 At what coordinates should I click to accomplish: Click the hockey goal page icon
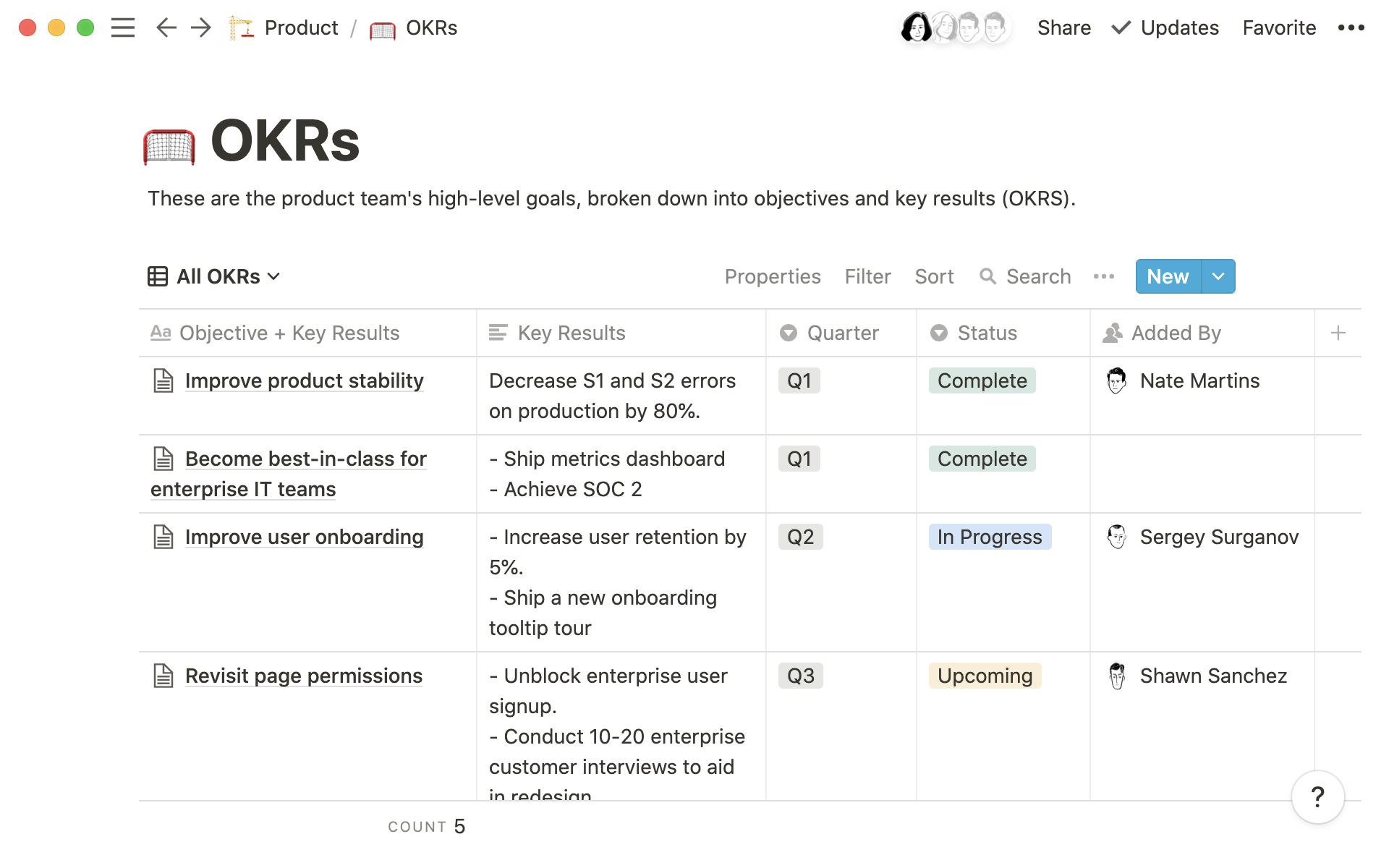[x=169, y=142]
